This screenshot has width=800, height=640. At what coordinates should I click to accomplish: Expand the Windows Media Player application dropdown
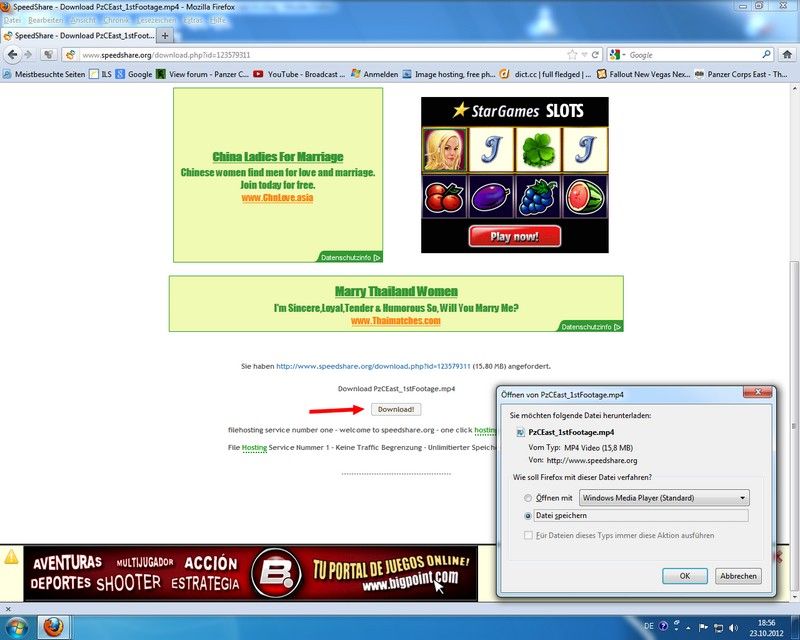coord(664,498)
